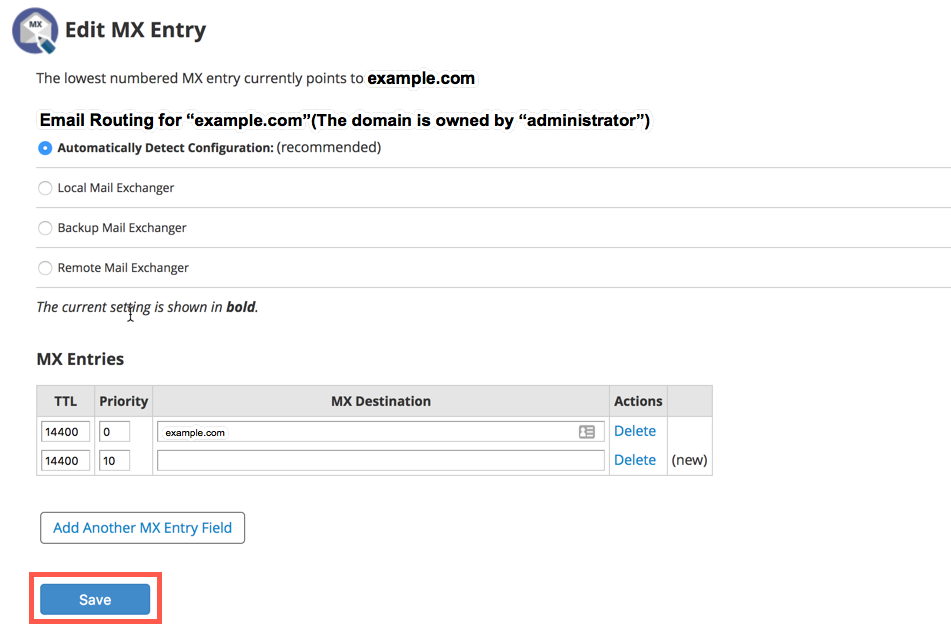Viewport: 951px width, 626px height.
Task: Choose the Local Mail Exchanger option
Action: [45, 188]
